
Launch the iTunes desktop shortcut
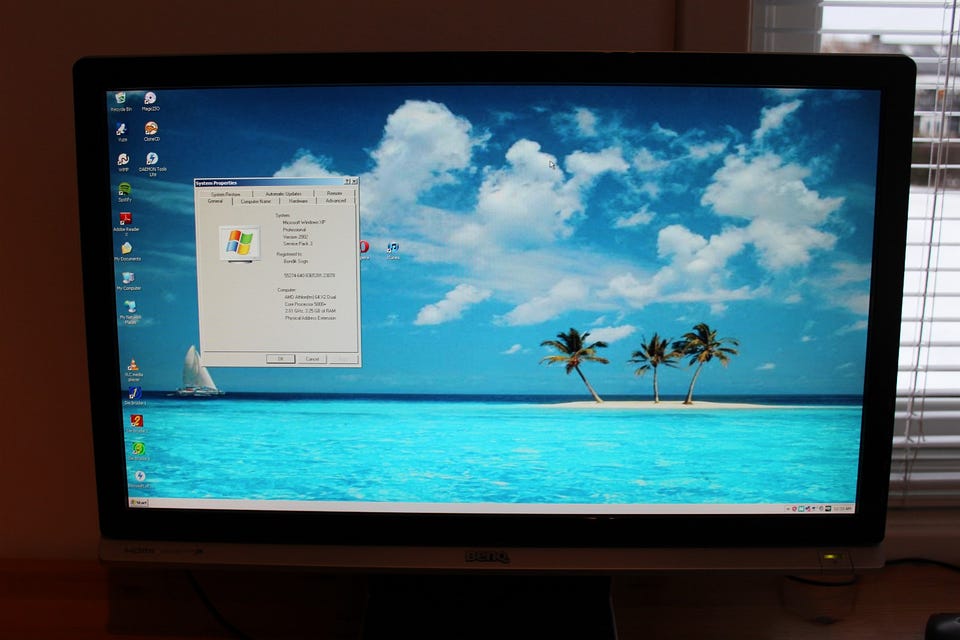(x=392, y=250)
